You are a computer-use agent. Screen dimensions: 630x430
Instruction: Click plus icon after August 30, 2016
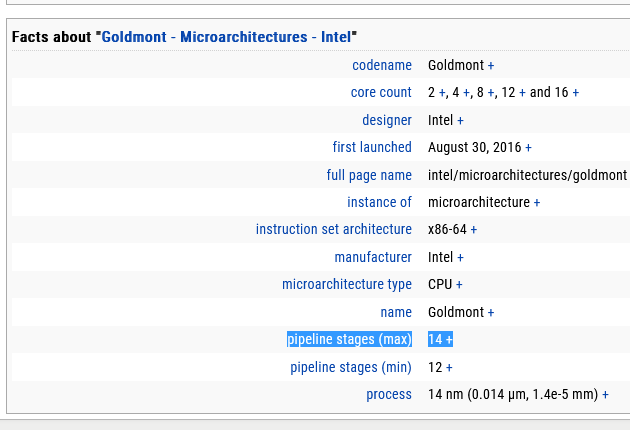click(528, 147)
